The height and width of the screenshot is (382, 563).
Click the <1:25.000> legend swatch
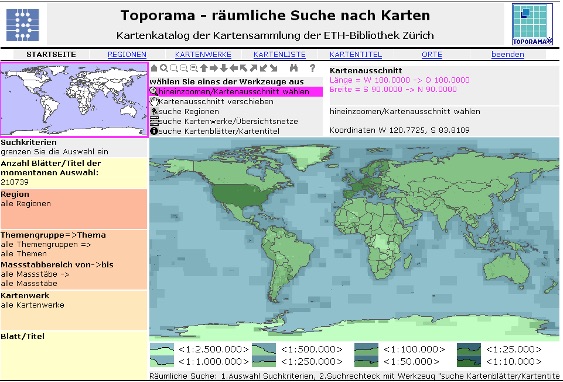pos(469,349)
